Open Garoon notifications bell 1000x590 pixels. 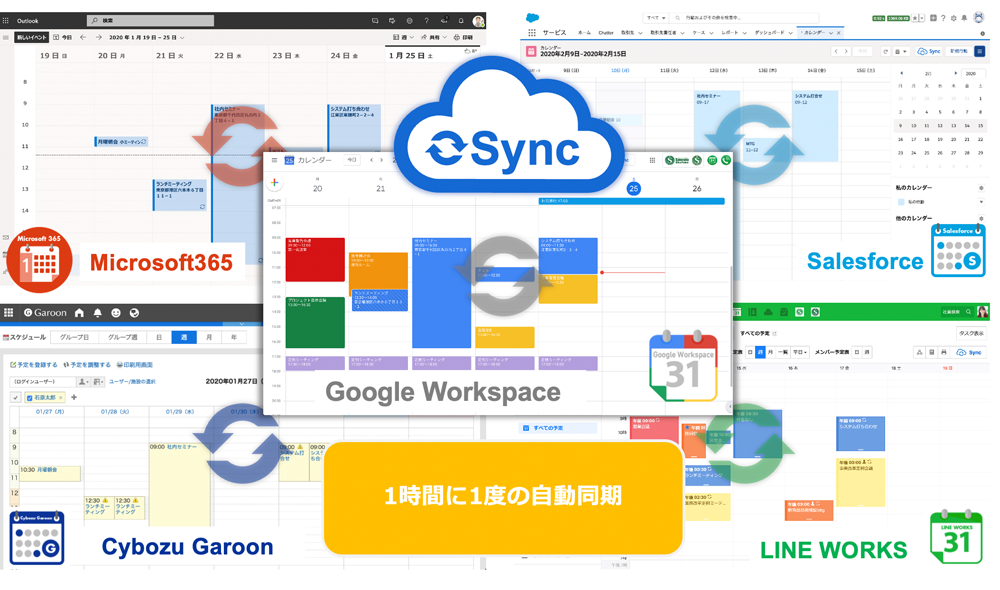98,313
